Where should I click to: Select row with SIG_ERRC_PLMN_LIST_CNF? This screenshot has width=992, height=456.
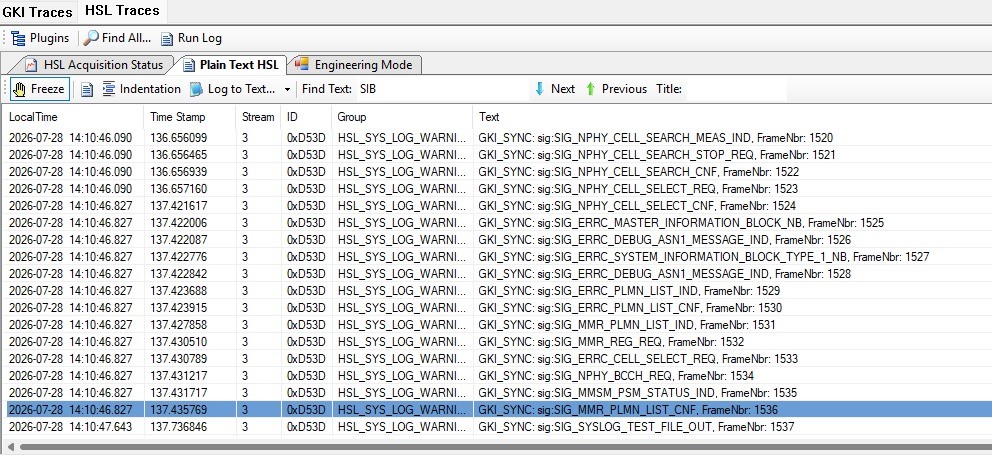pyautogui.click(x=499, y=308)
